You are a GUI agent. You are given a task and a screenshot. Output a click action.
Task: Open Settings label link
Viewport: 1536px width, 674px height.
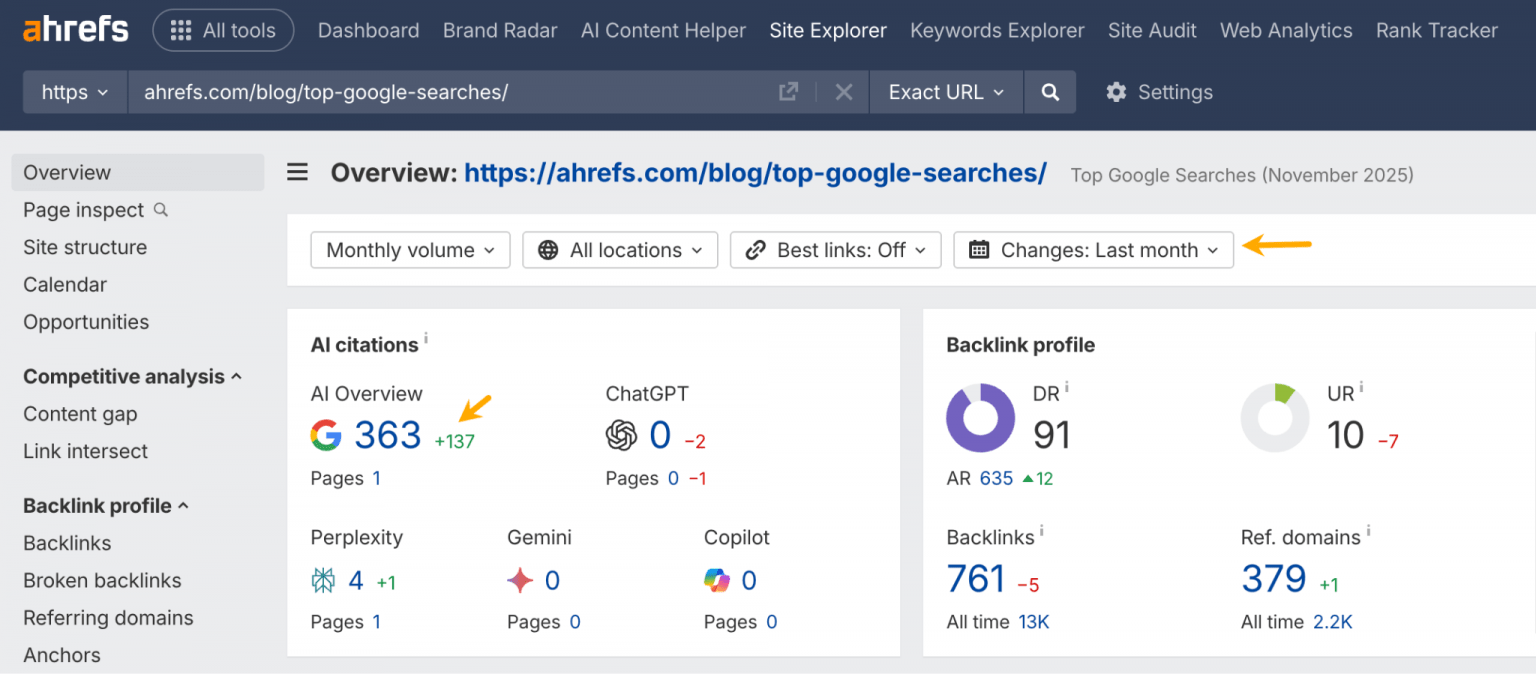pos(1175,92)
